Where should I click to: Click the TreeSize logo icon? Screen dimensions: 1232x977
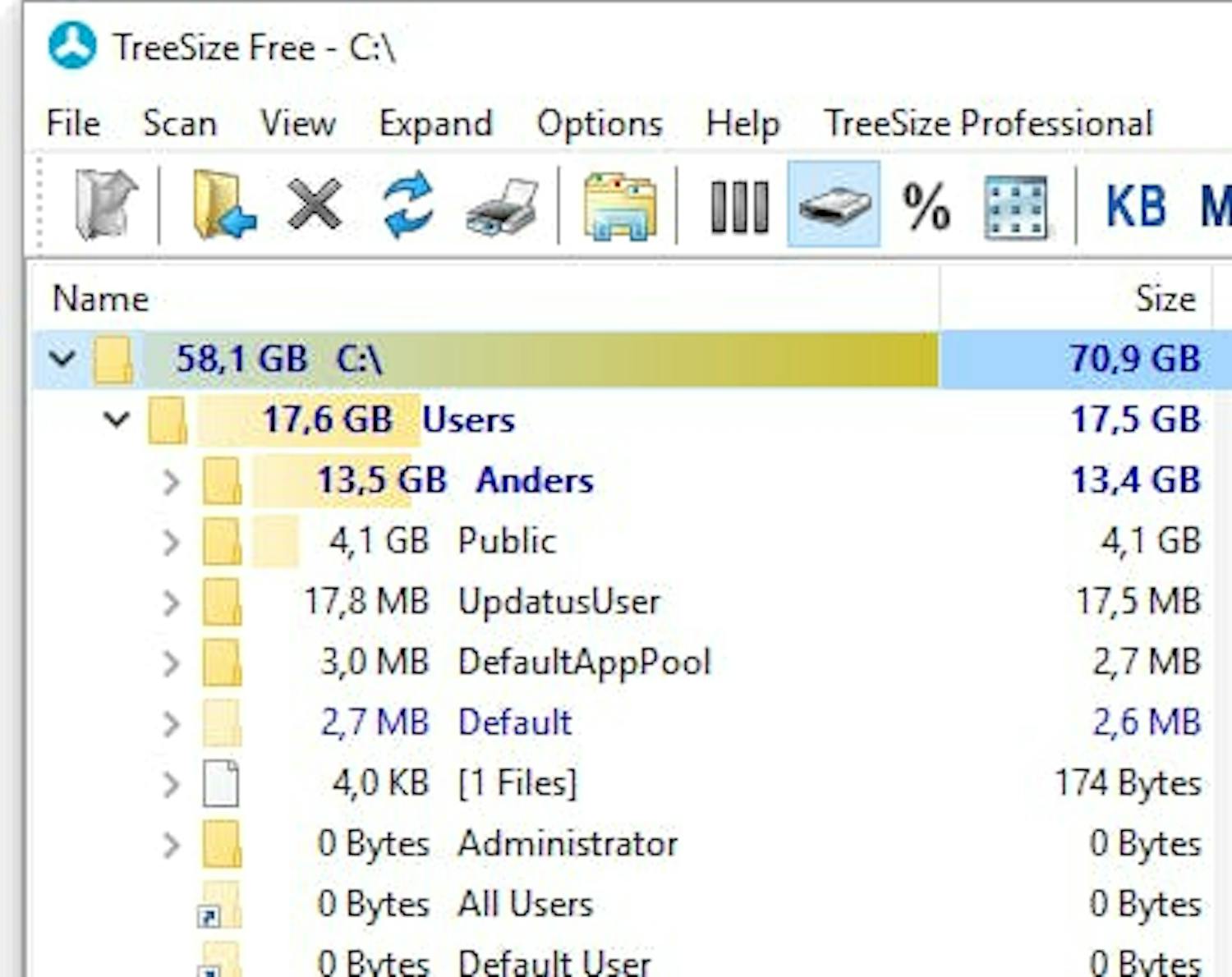pyautogui.click(x=72, y=47)
